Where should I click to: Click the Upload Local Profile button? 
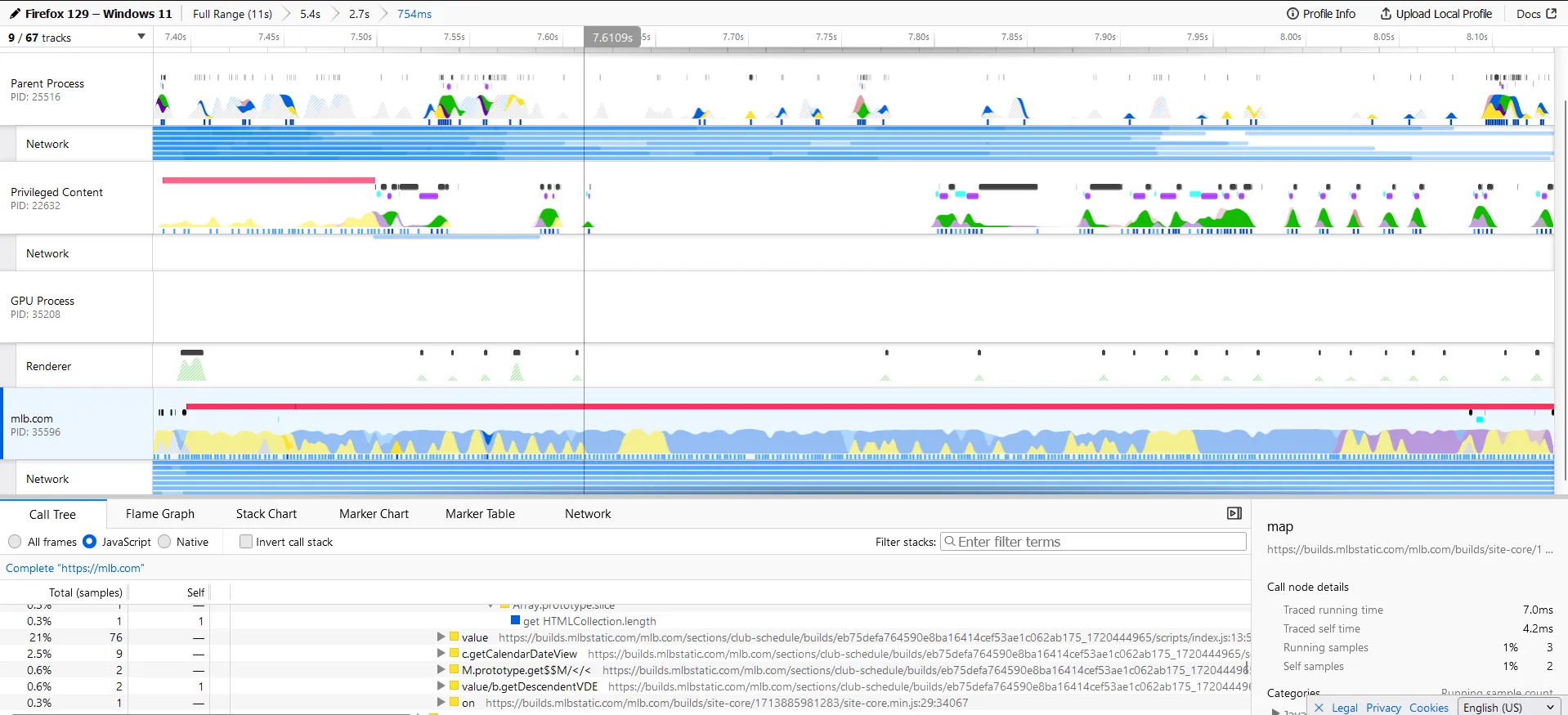[x=1436, y=14]
